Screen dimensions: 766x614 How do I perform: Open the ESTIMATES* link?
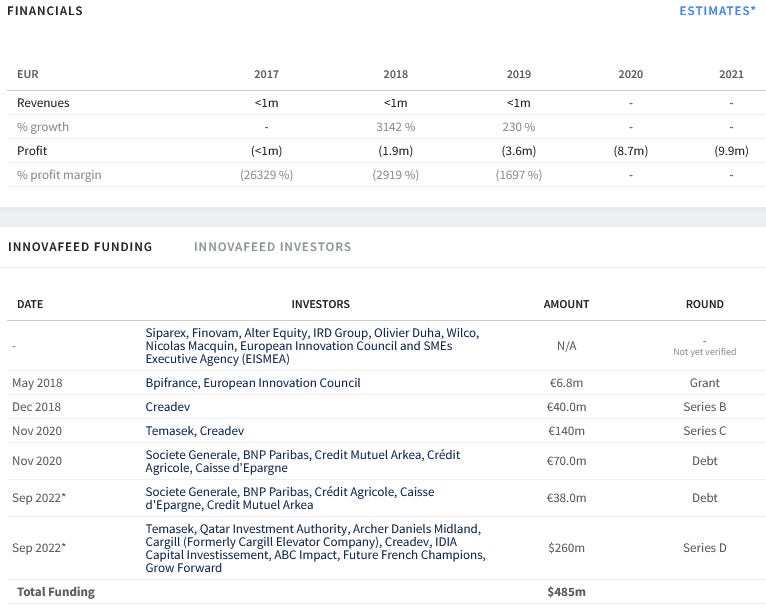click(717, 11)
